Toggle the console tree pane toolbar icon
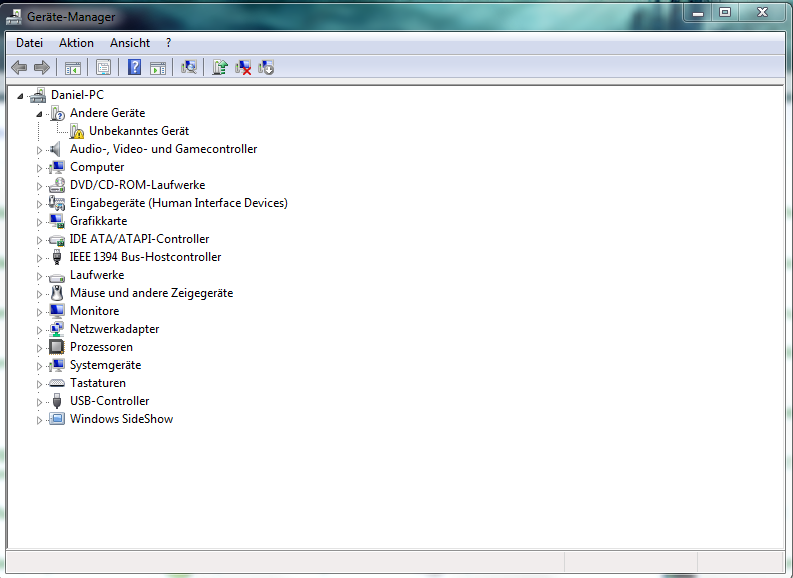The width and height of the screenshot is (793, 578). tap(73, 67)
